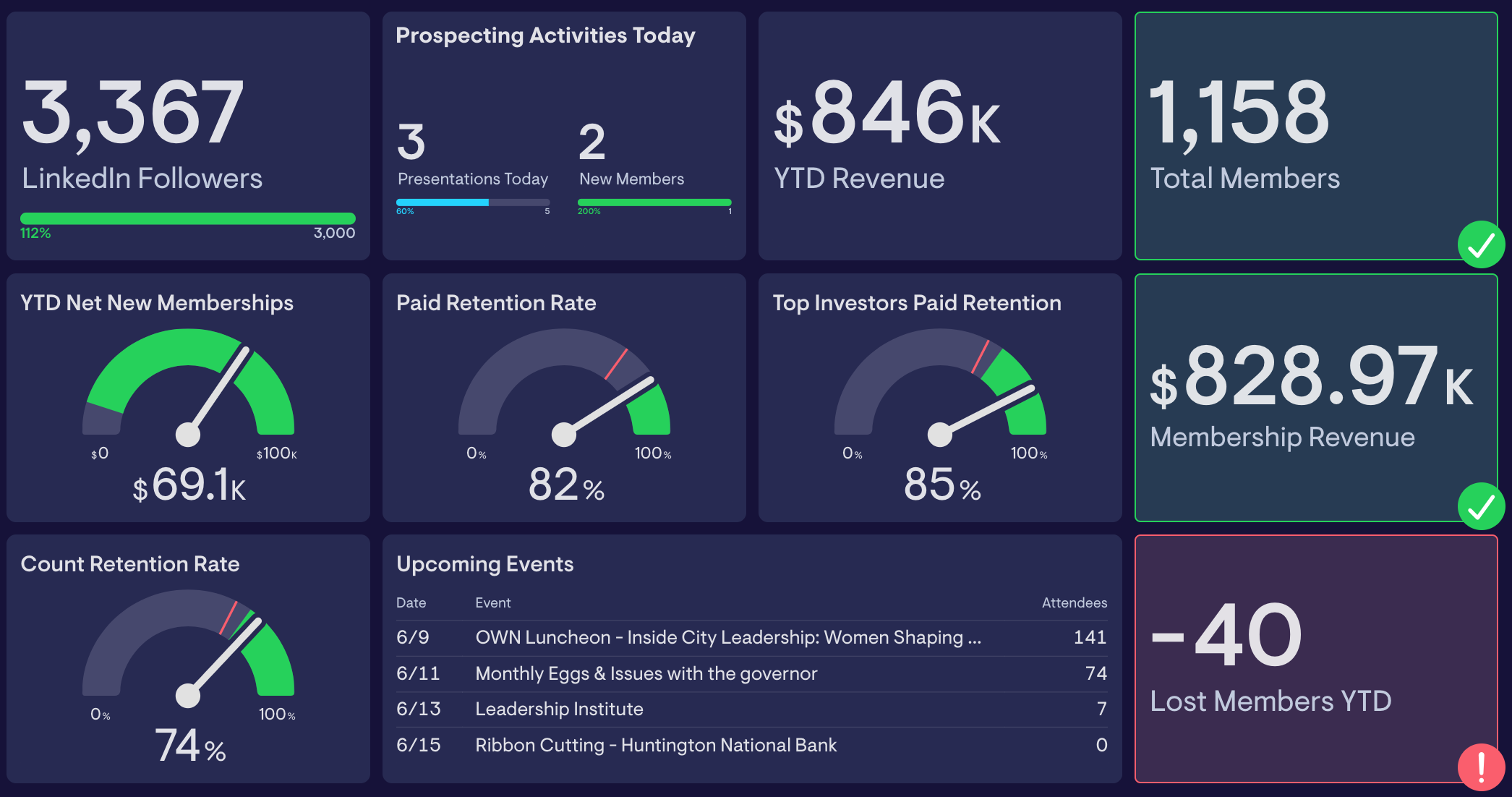Click the 200% new members progress label
The image size is (1512, 797).
589,211
